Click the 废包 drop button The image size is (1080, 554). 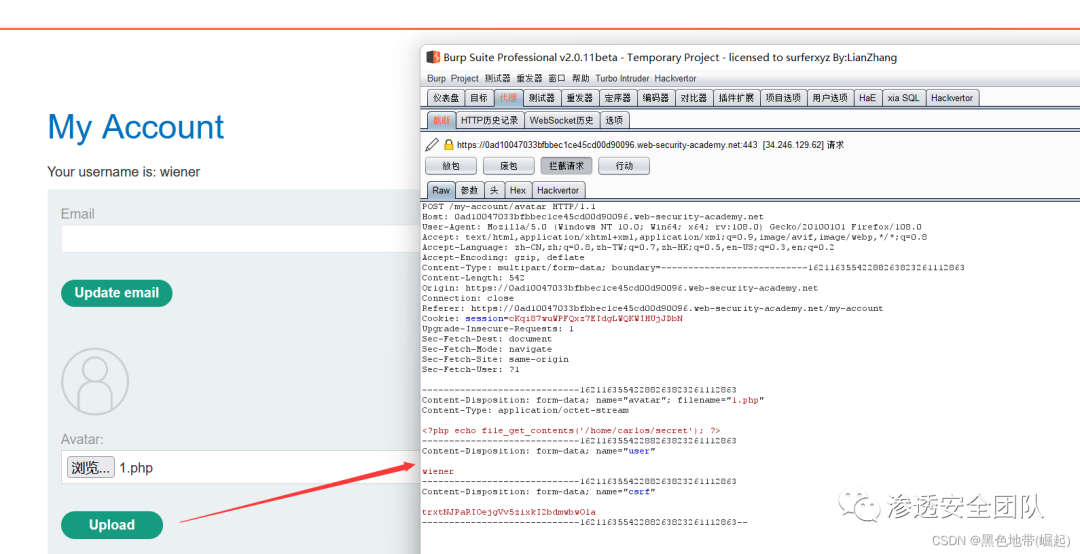(509, 166)
